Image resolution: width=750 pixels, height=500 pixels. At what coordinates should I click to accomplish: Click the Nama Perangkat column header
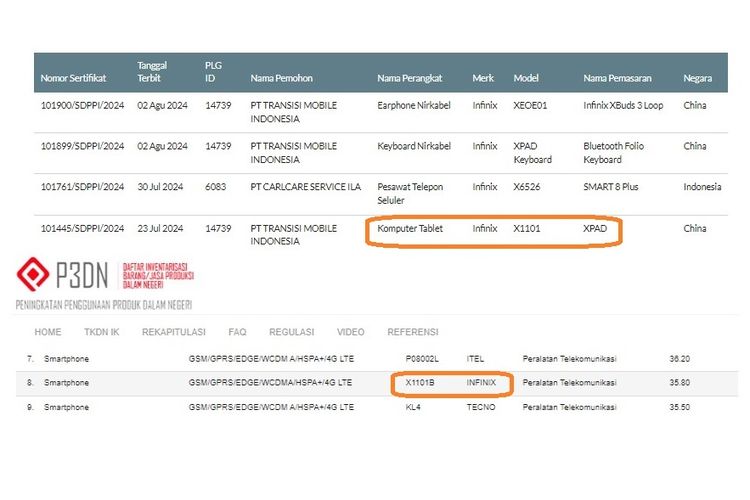pyautogui.click(x=412, y=78)
